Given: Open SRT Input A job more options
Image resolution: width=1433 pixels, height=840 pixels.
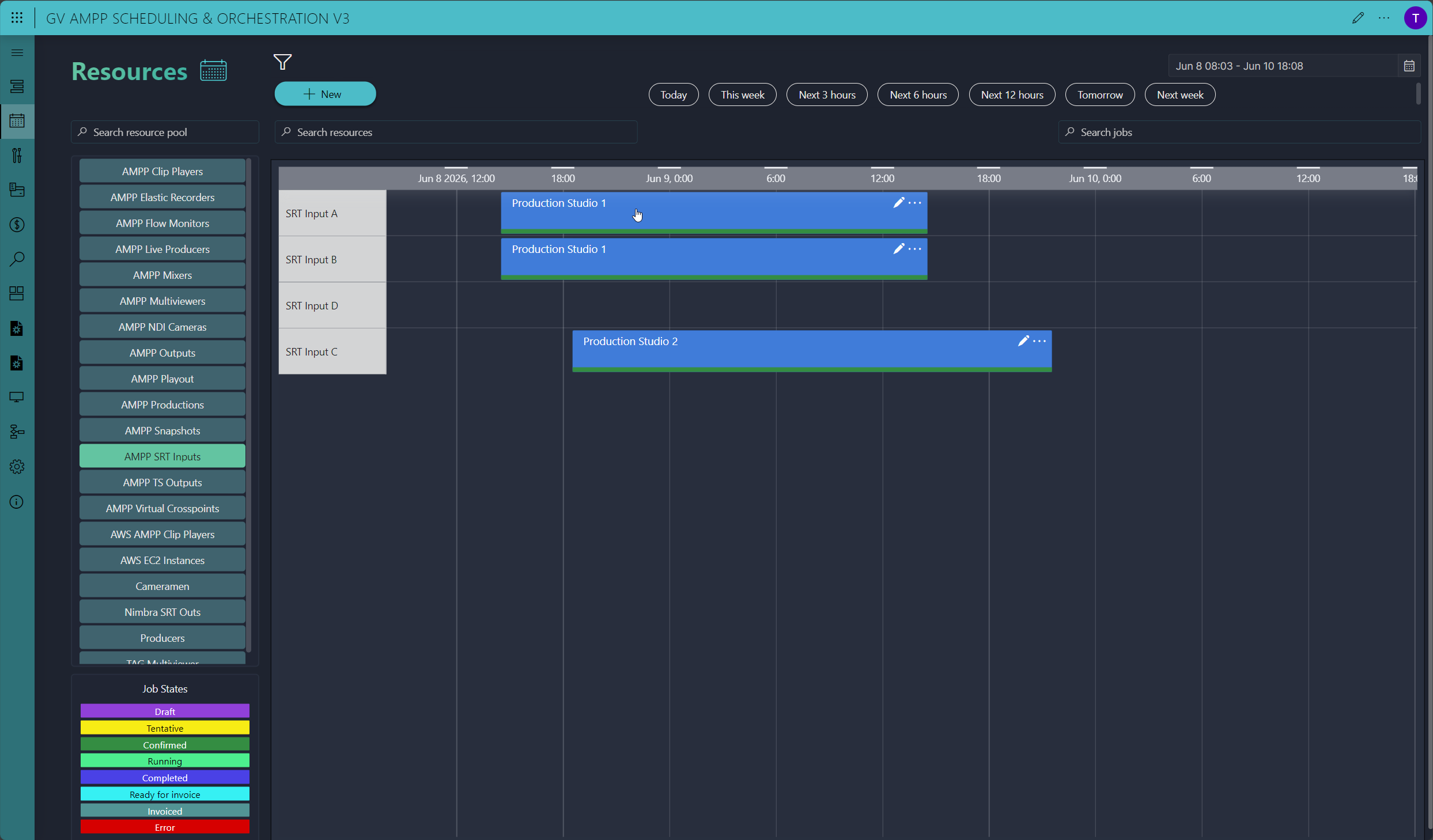Looking at the screenshot, I should [x=915, y=203].
